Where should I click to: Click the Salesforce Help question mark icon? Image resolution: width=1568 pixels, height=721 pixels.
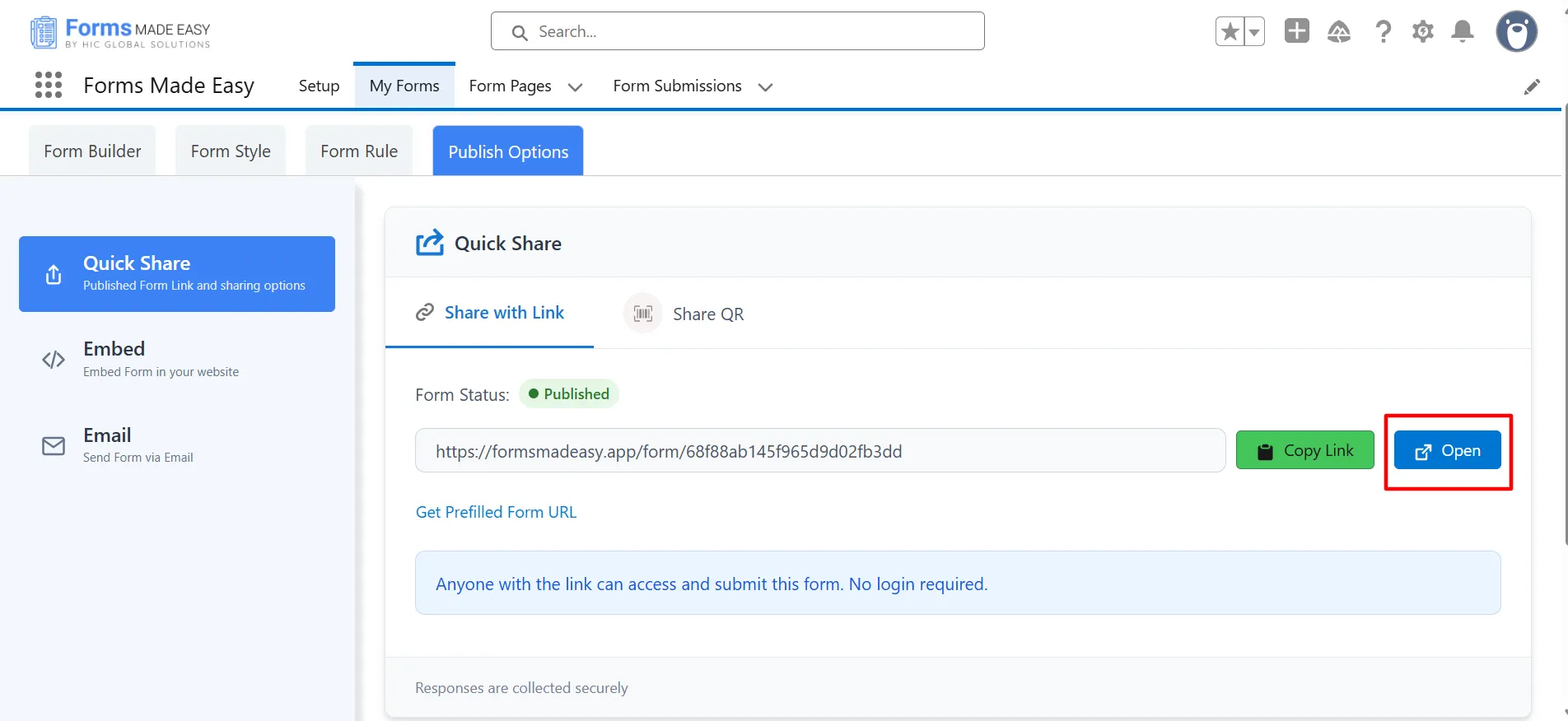pos(1383,32)
